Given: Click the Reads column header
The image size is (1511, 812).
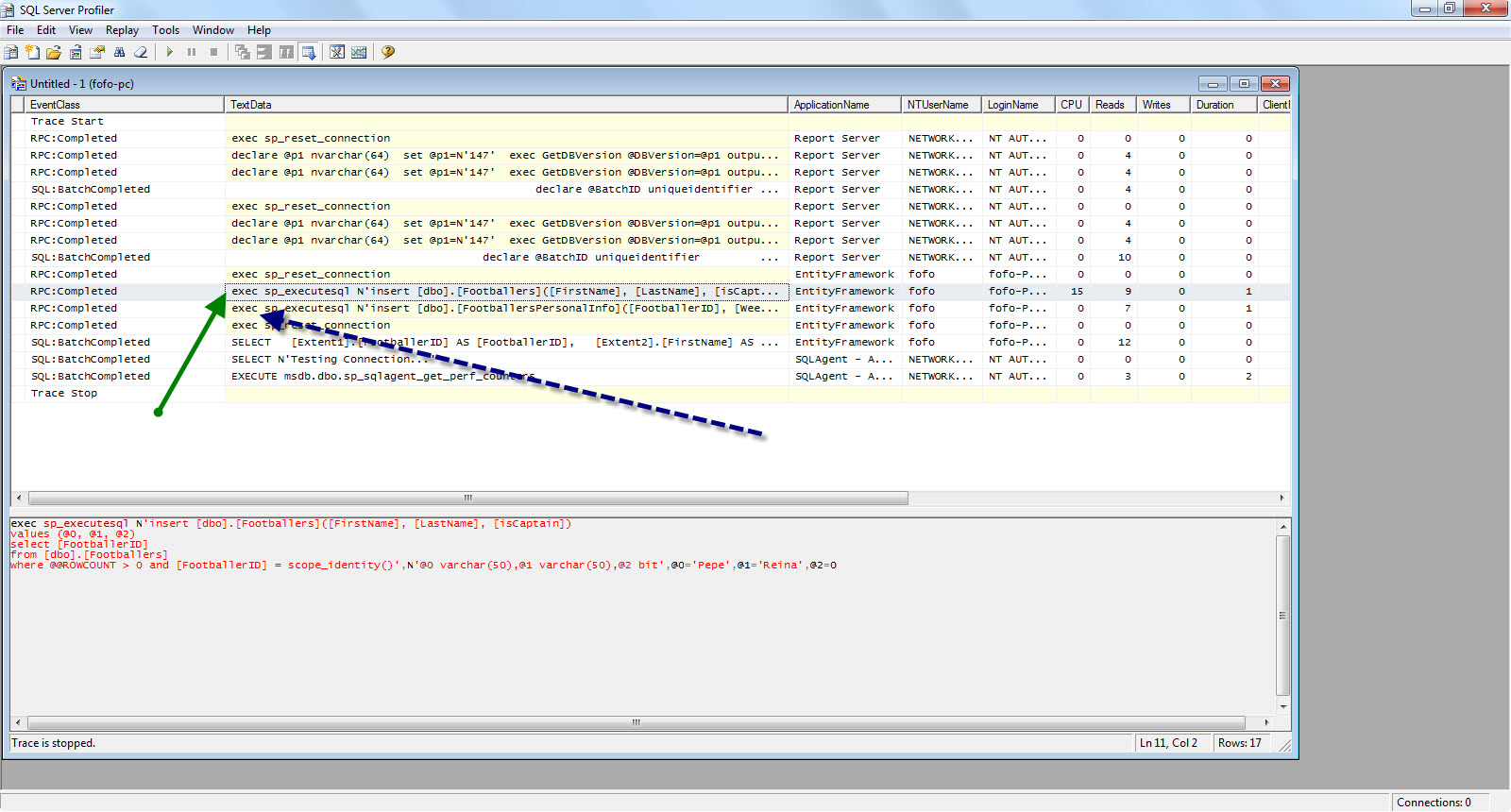Looking at the screenshot, I should (1112, 105).
